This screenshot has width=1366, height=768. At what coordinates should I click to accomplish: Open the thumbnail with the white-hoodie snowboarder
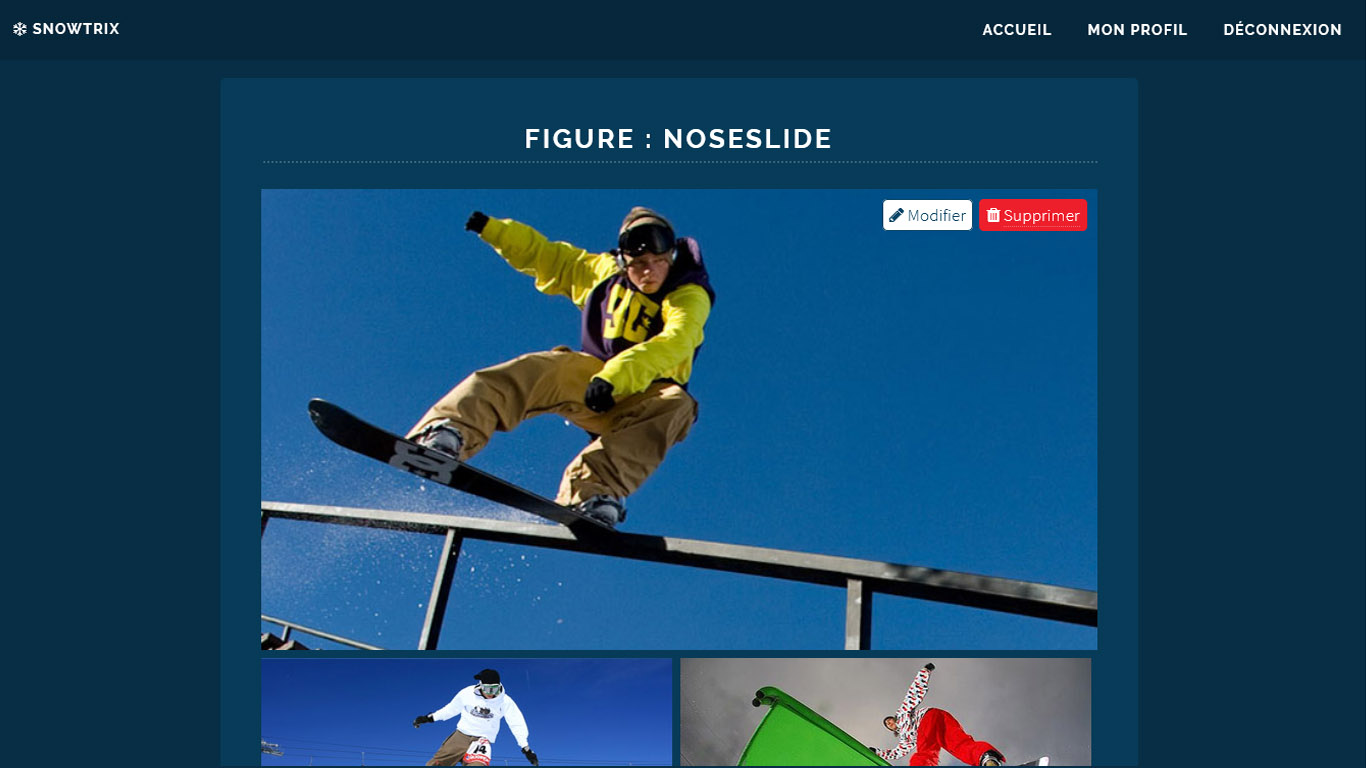[466, 712]
